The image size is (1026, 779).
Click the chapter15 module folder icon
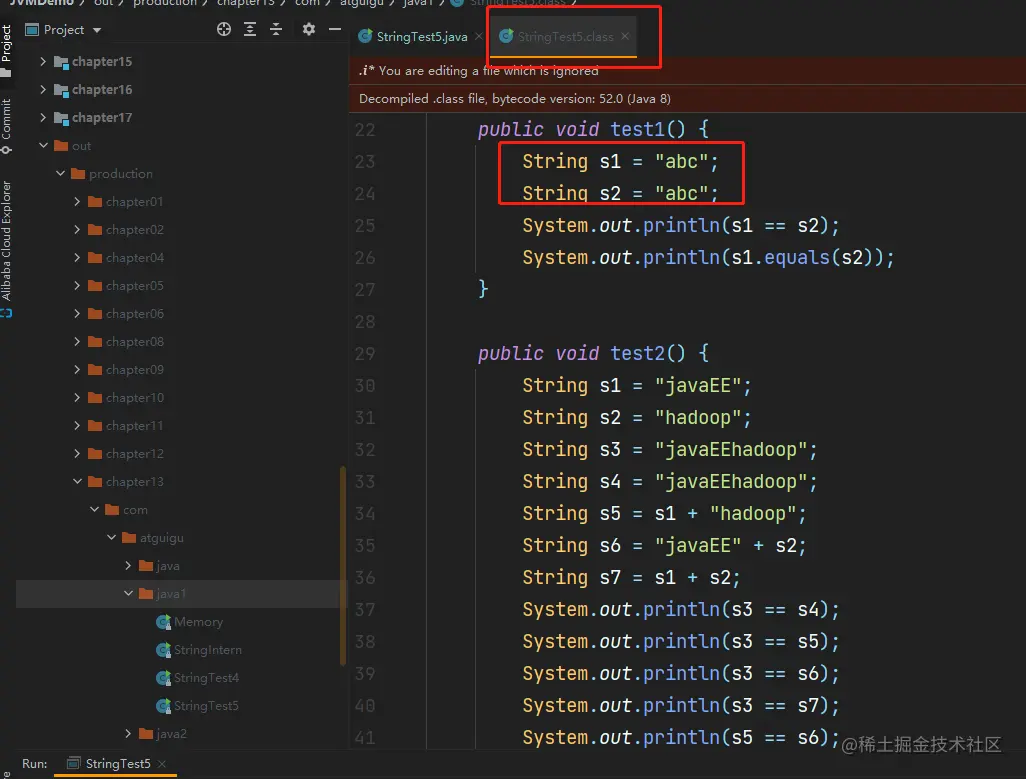coord(61,62)
